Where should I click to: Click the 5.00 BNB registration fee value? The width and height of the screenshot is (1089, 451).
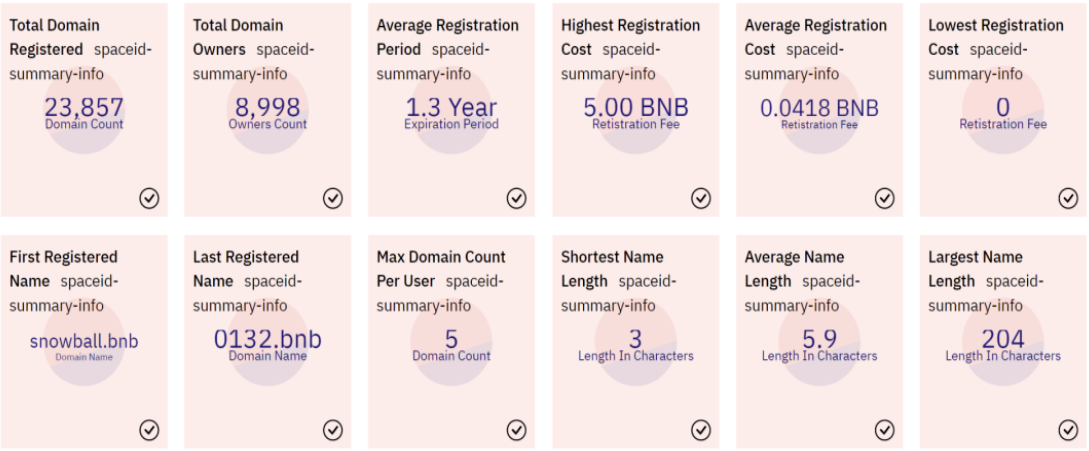click(635, 108)
